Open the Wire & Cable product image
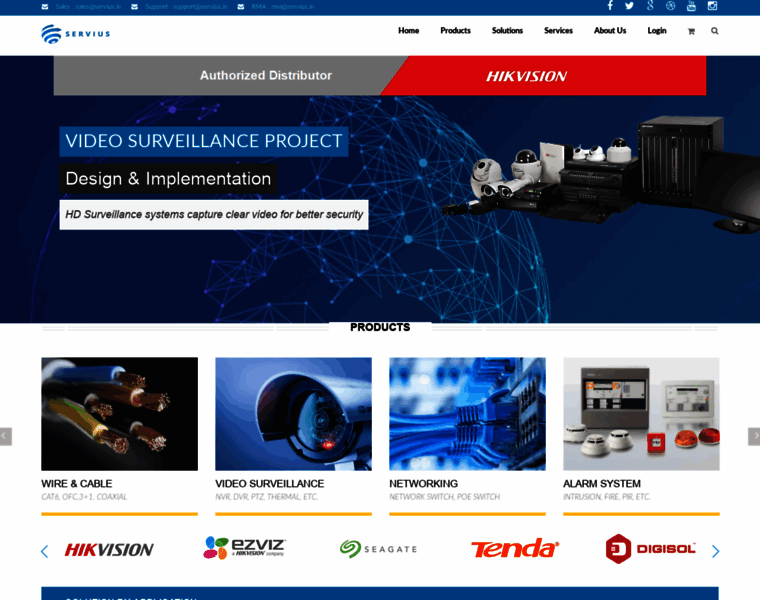 (x=119, y=414)
